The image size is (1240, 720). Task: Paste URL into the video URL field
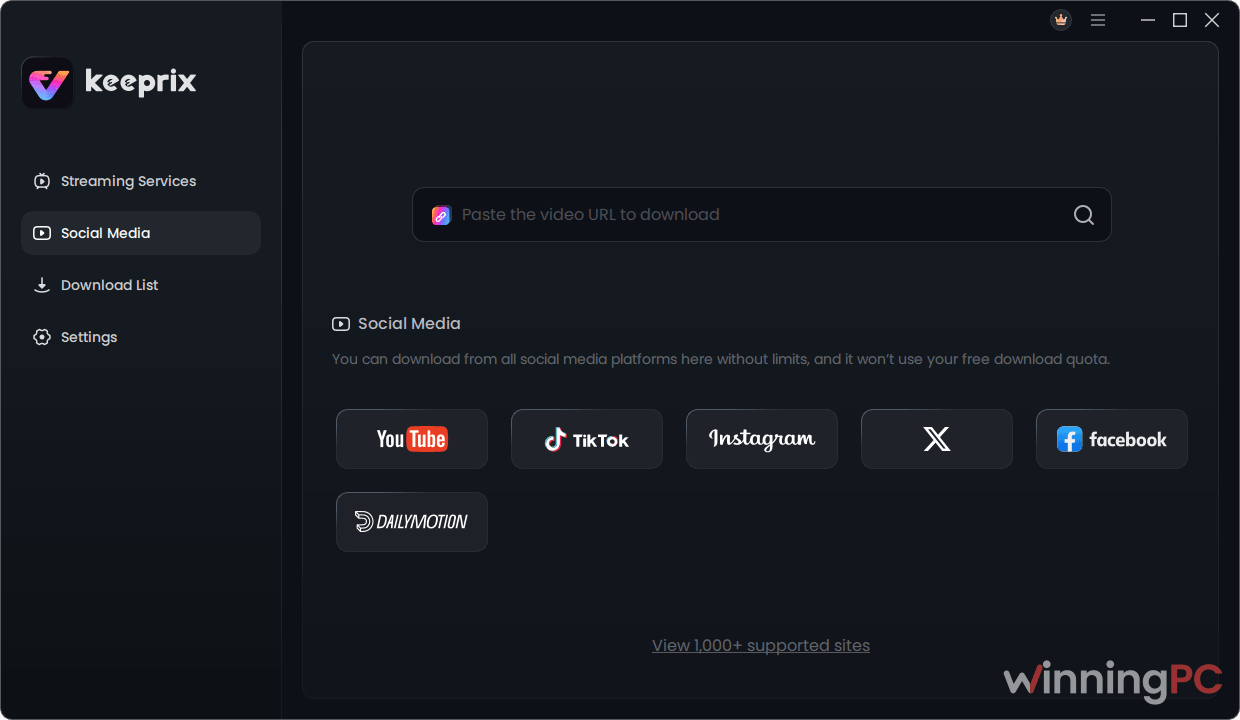(762, 215)
